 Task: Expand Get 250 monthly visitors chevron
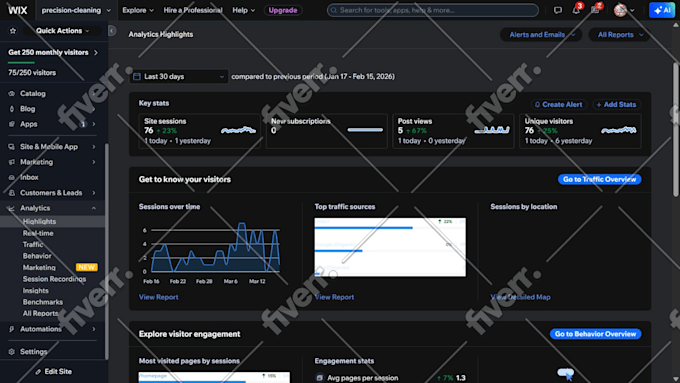[96, 52]
